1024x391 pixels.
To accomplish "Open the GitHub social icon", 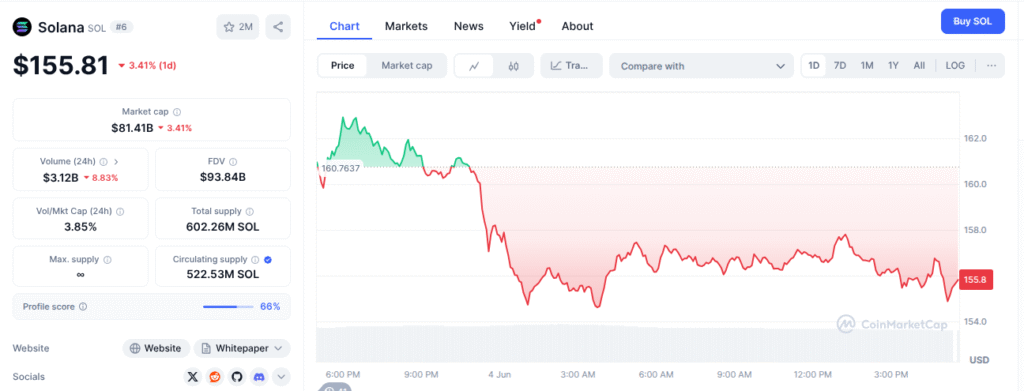I will pyautogui.click(x=236, y=377).
